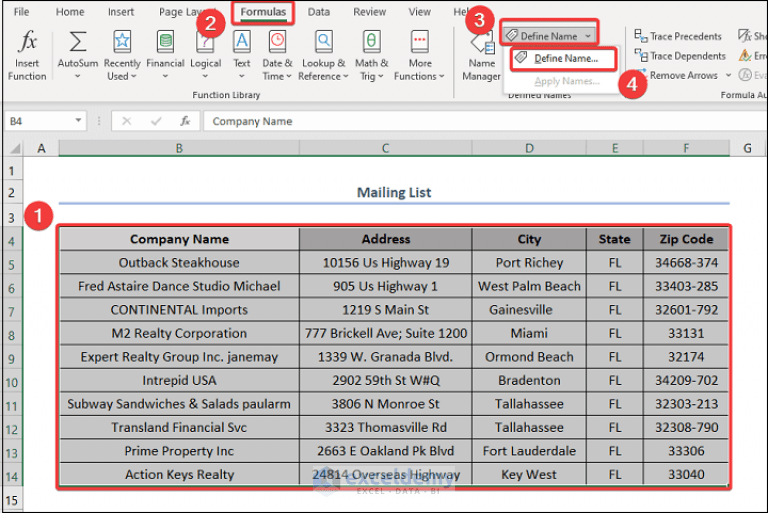Open Text functions icon

pyautogui.click(x=241, y=41)
